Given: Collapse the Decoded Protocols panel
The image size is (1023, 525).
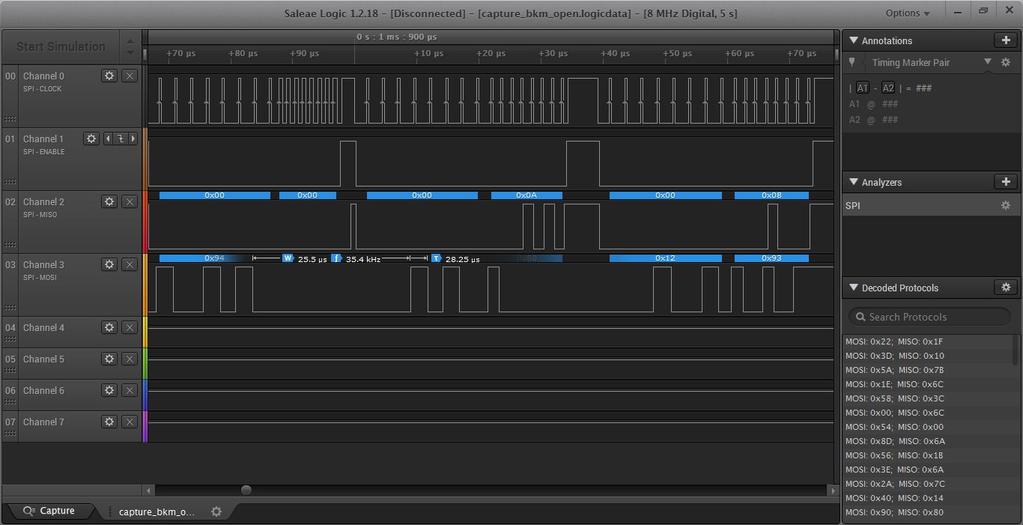Looking at the screenshot, I should point(853,288).
